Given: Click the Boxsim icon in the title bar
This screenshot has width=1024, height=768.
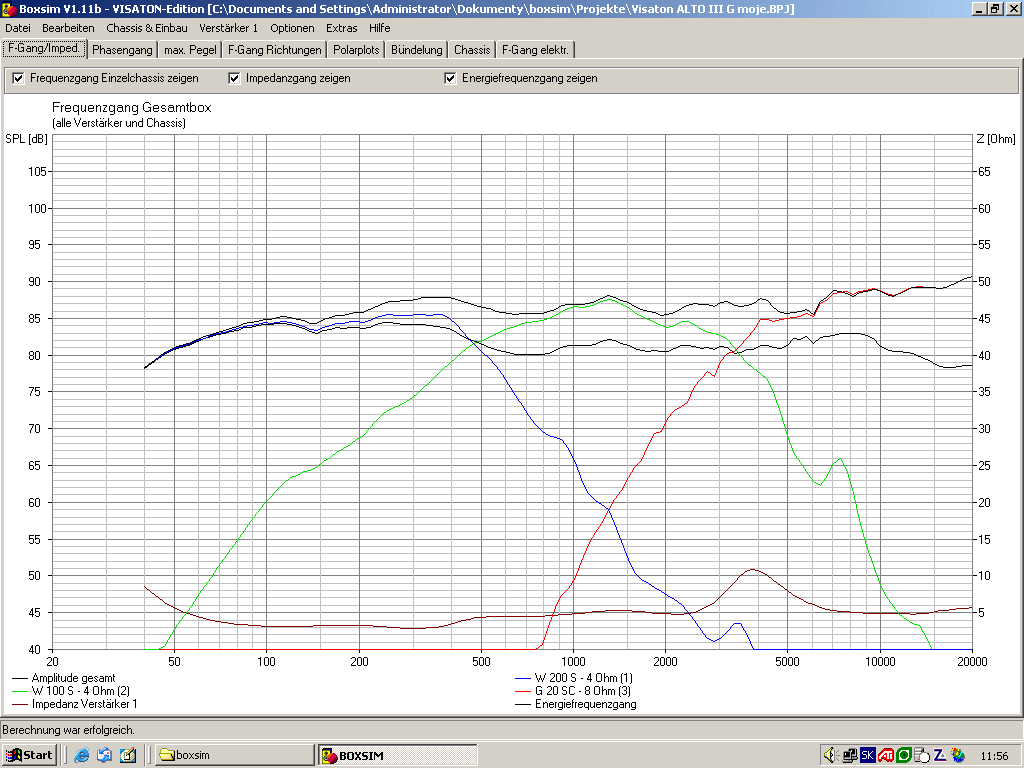Looking at the screenshot, I should (x=9, y=8).
